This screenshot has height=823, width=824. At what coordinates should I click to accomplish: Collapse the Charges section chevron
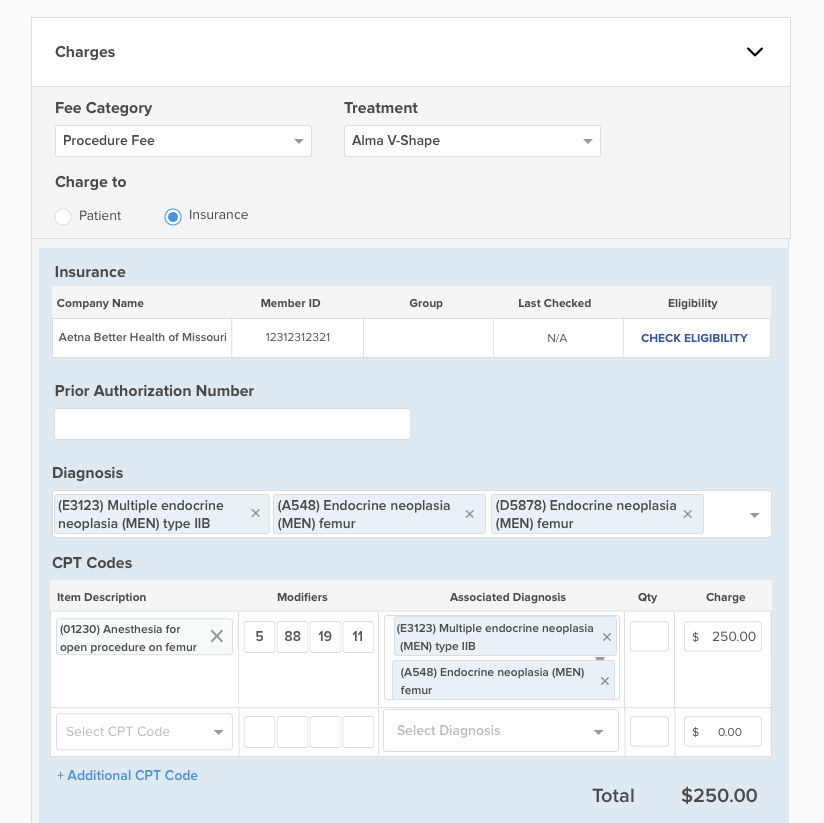(x=755, y=52)
